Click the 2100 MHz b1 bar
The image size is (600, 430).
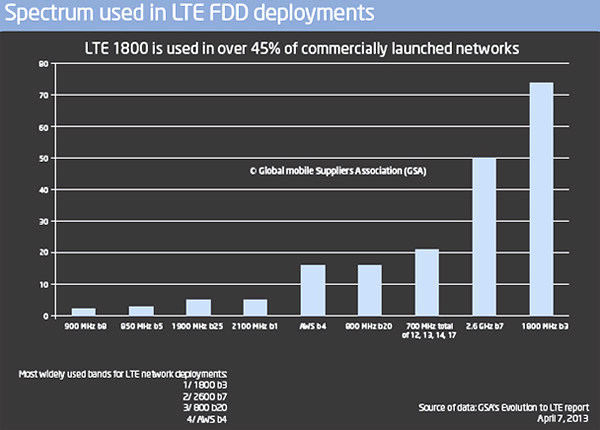255,308
